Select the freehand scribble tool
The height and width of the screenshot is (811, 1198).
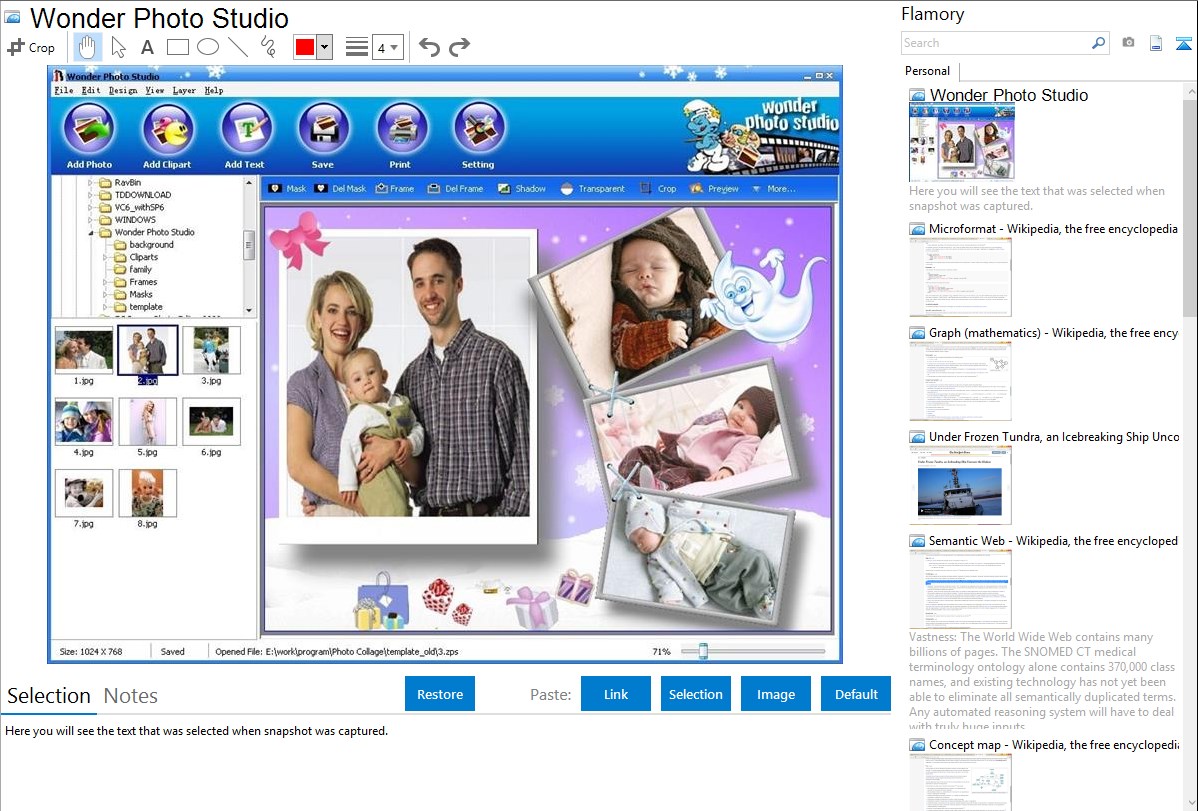tap(268, 47)
